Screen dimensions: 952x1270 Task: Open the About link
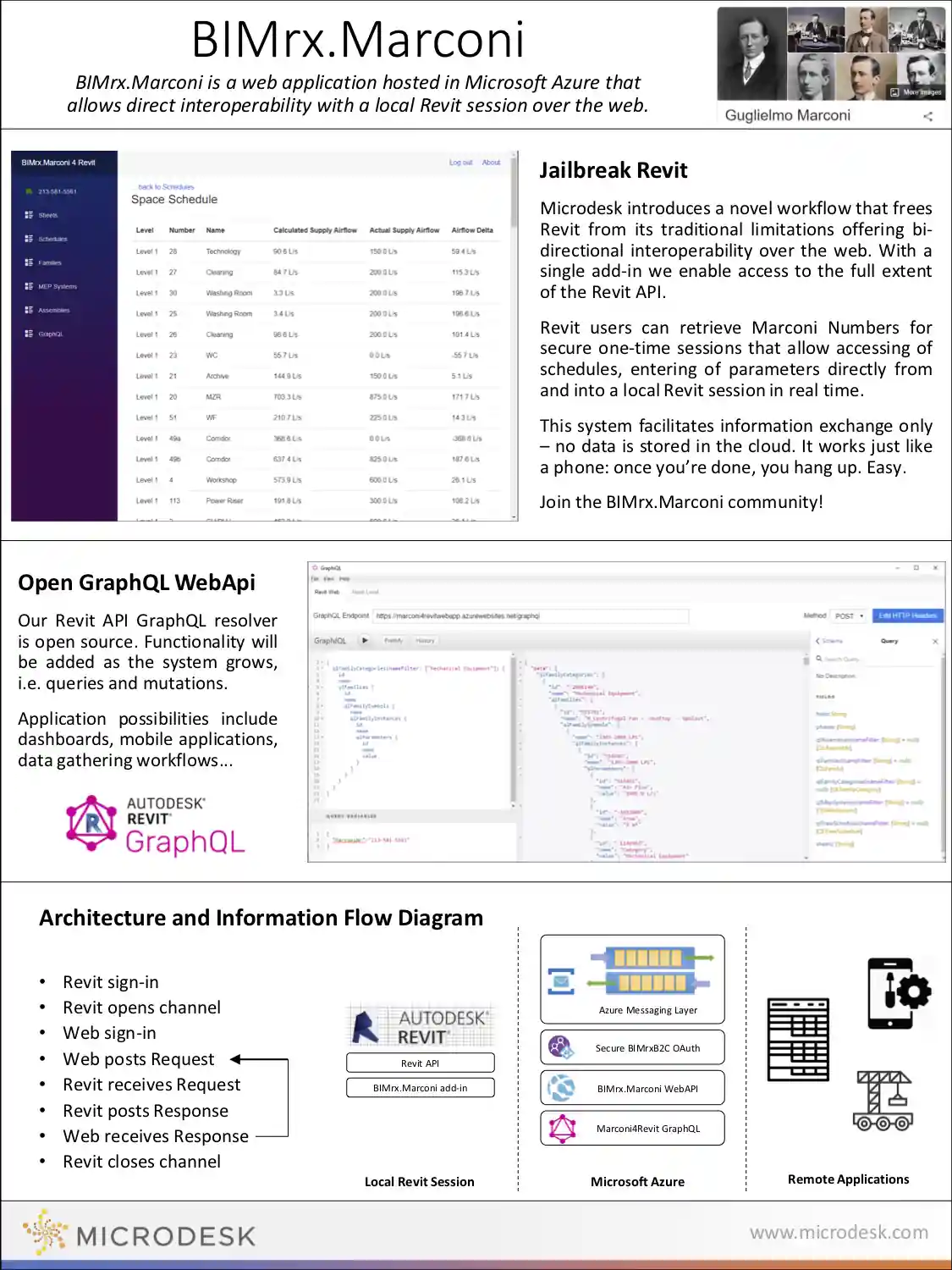(491, 163)
